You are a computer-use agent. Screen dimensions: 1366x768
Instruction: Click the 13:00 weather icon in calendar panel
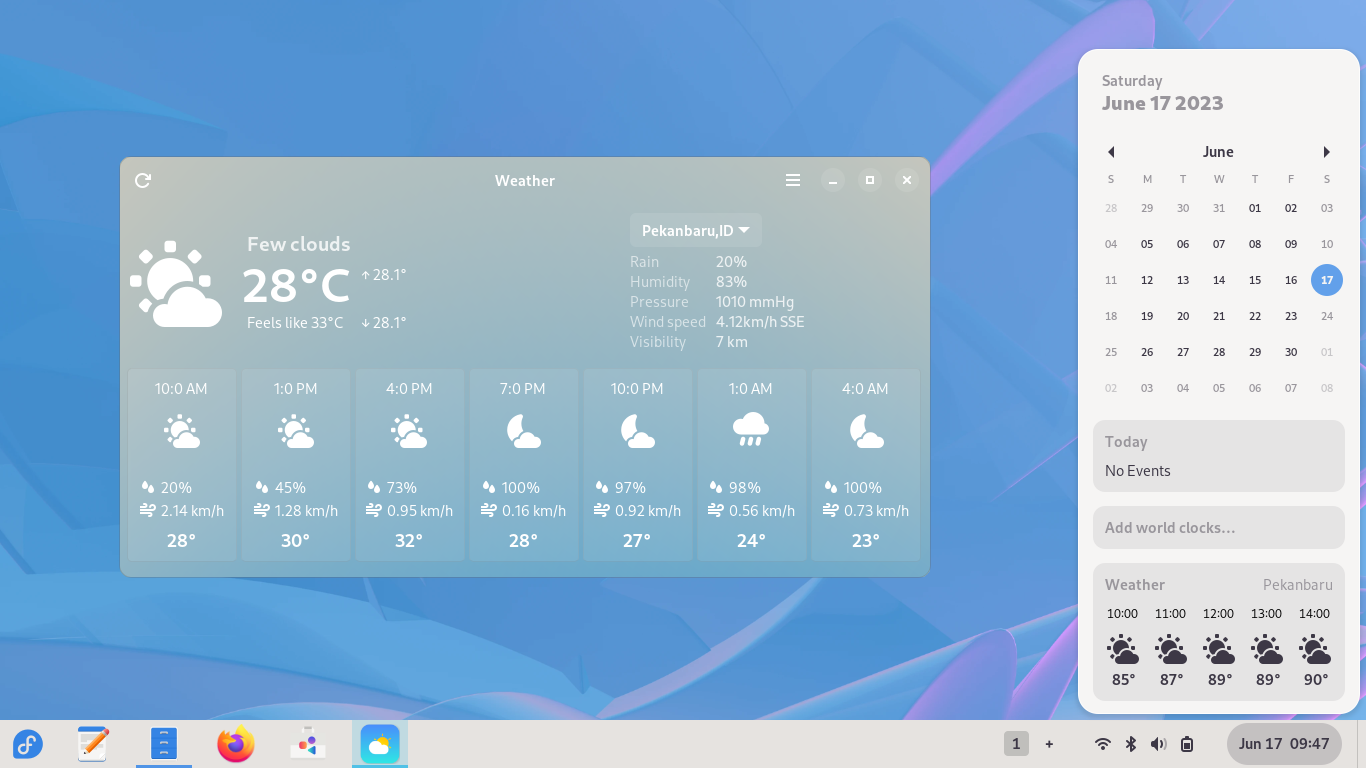(1267, 650)
